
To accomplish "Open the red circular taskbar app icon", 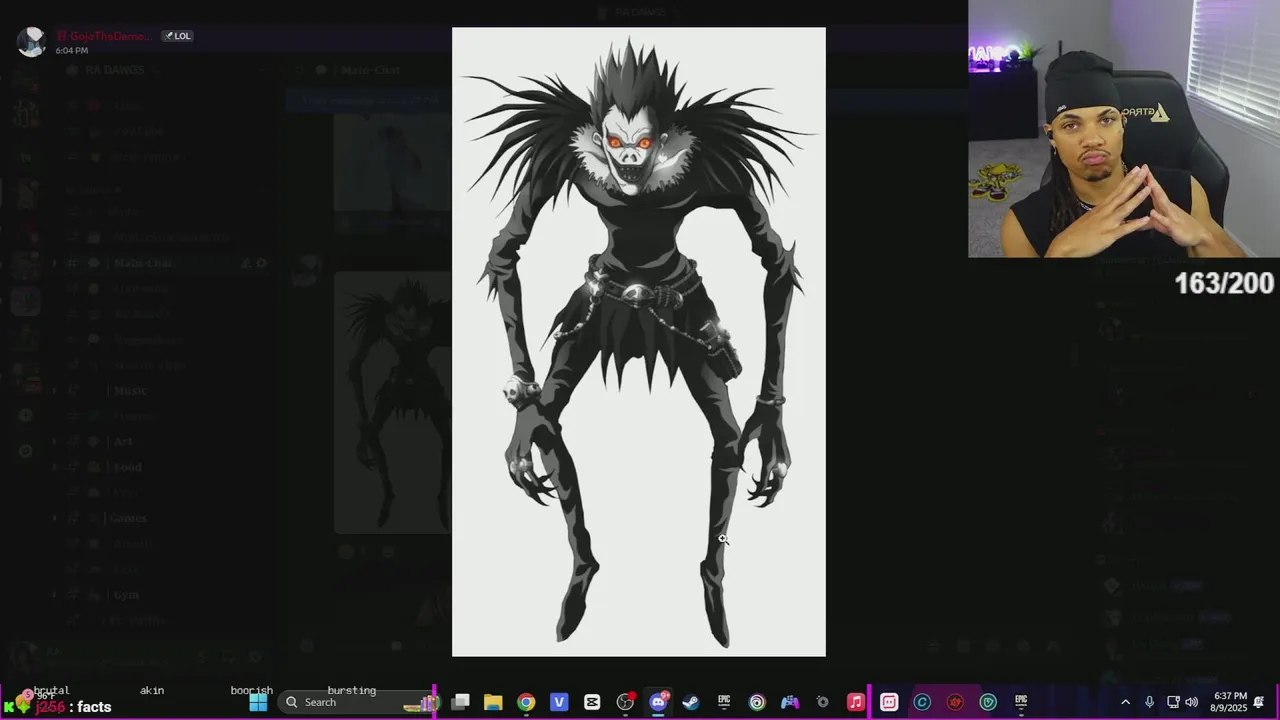I will [955, 702].
